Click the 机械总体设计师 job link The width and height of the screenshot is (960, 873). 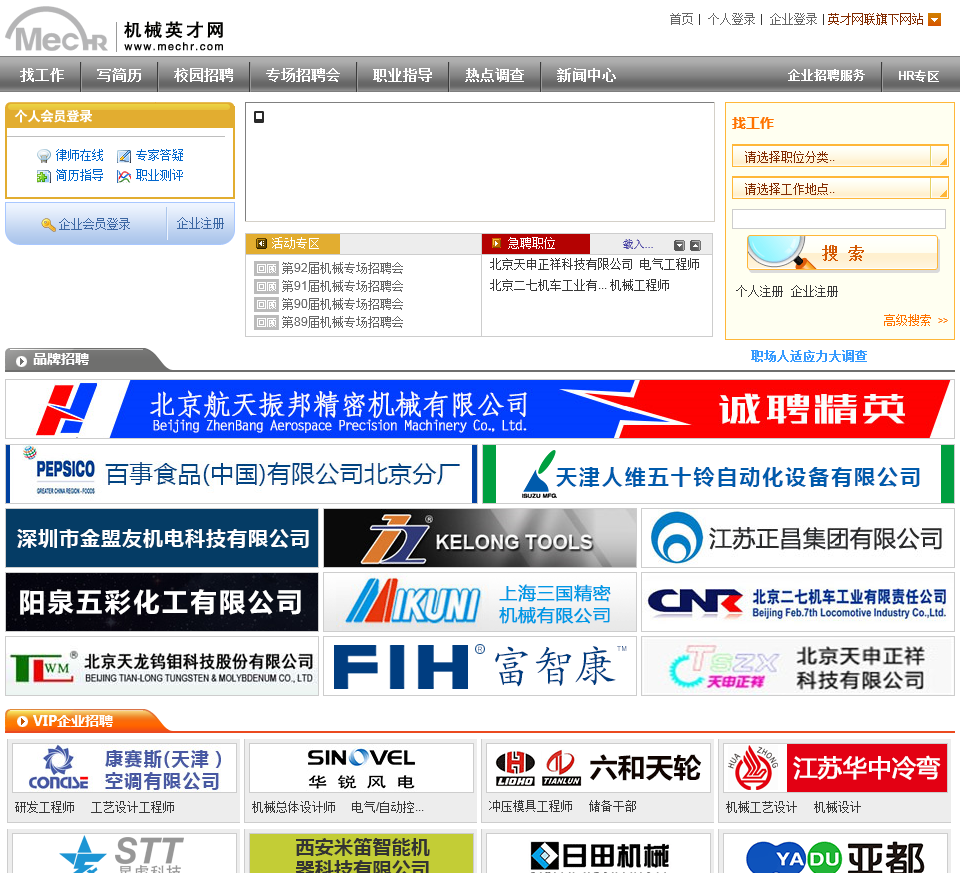pos(294,807)
